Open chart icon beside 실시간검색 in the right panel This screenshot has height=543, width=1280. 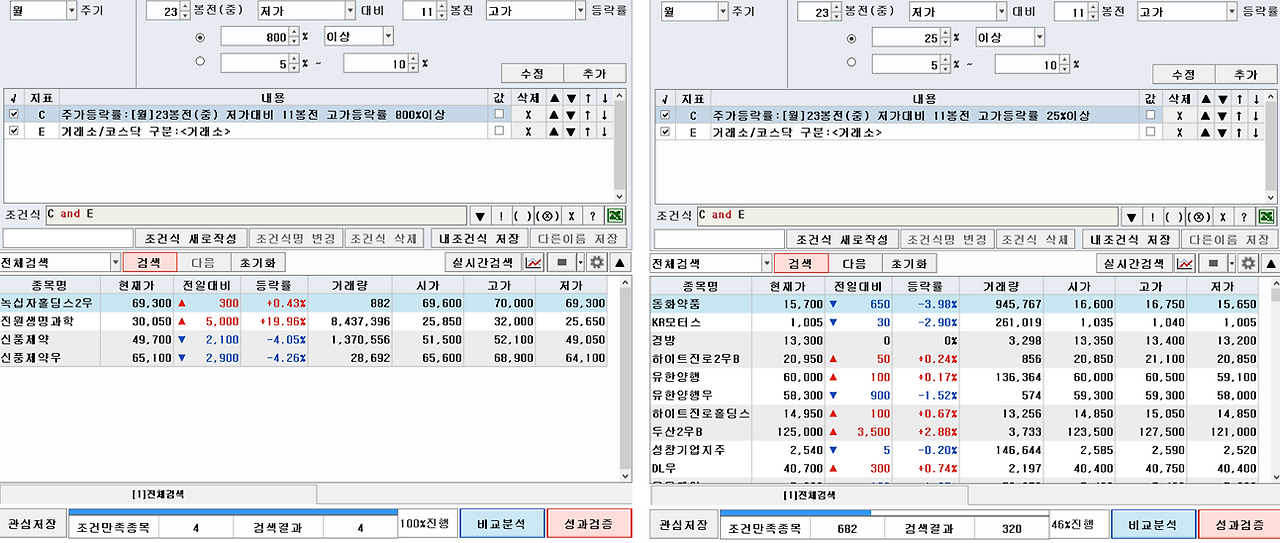1185,263
